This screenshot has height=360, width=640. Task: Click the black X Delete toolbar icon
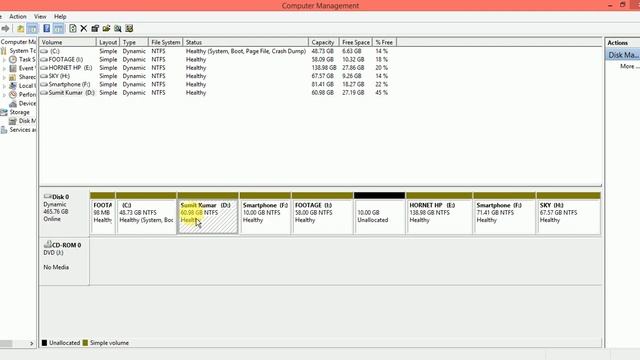[84, 29]
